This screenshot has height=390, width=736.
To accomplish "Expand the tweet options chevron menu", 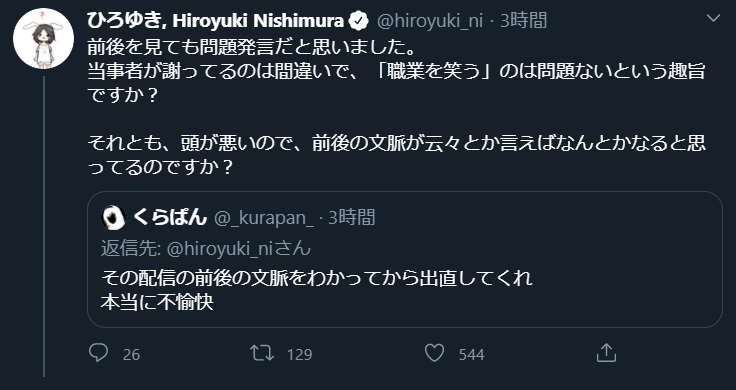I will [x=713, y=18].
